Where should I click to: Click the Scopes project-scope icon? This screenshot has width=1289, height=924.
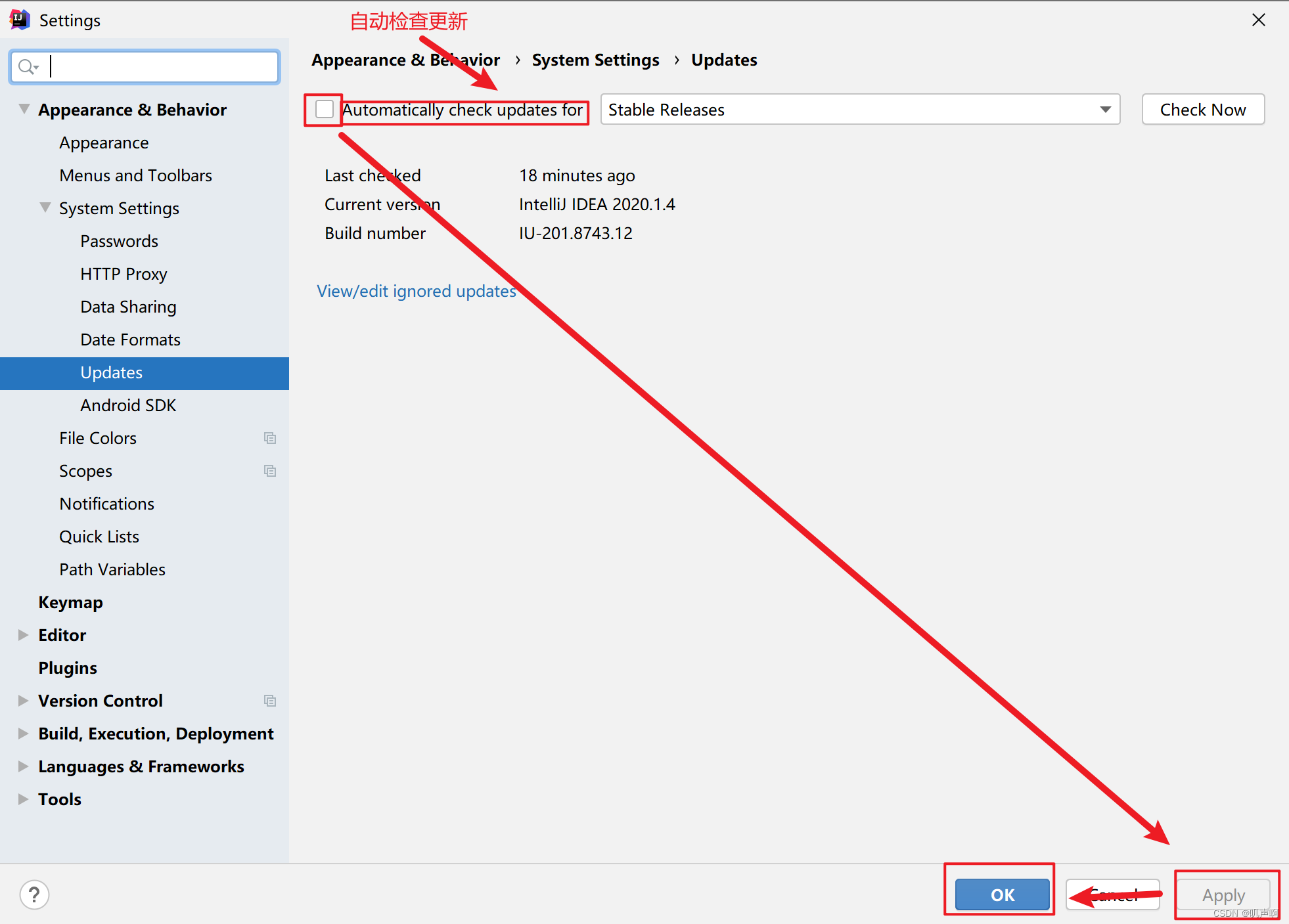[x=270, y=471]
